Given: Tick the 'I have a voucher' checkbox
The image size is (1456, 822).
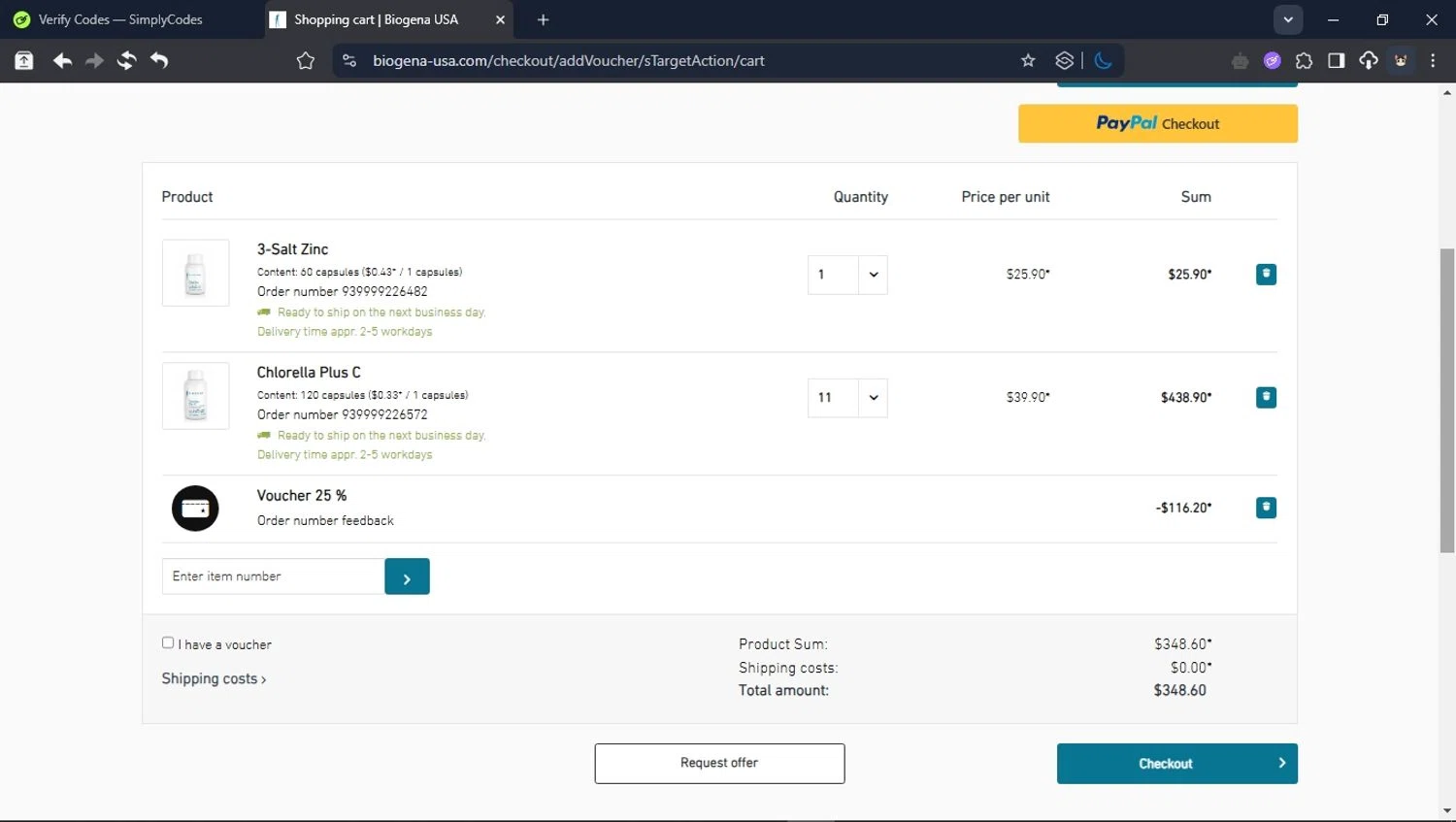Looking at the screenshot, I should 168,642.
